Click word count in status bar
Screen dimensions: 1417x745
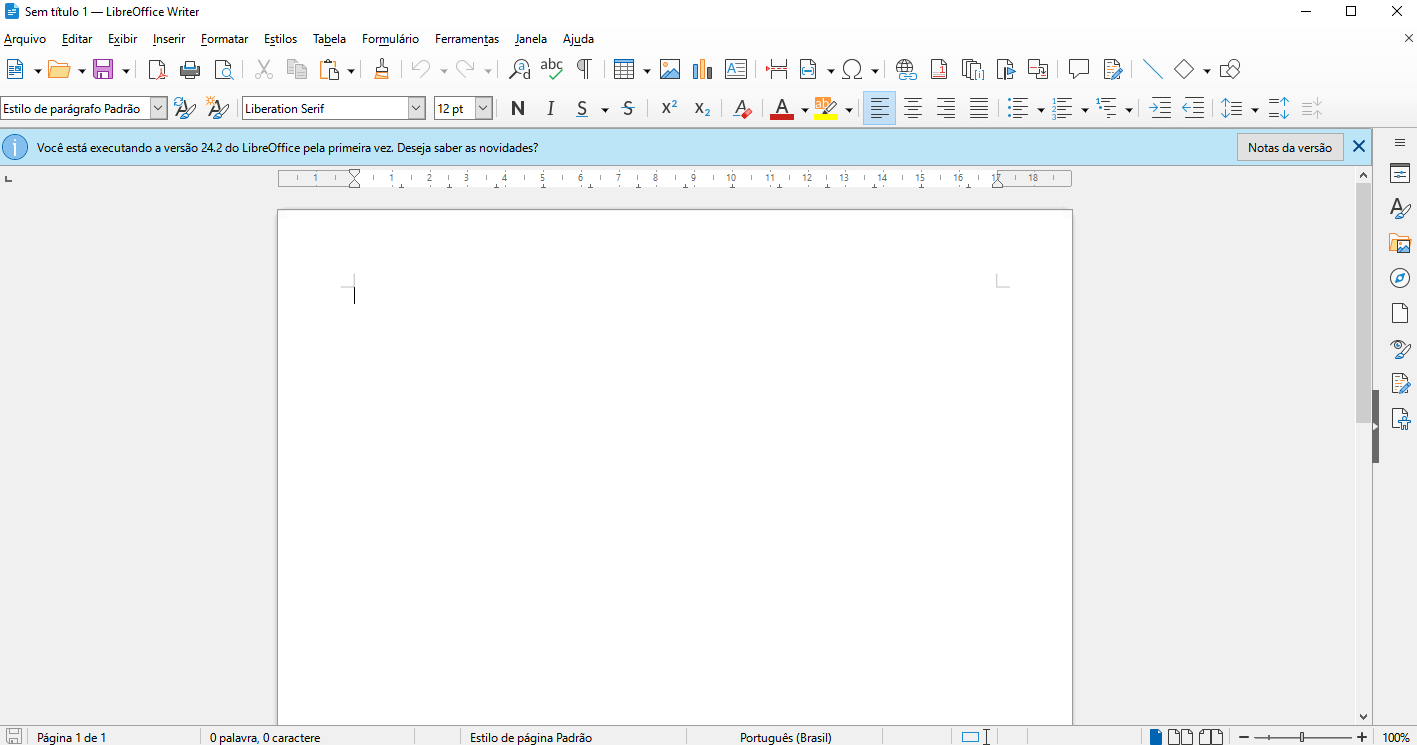tap(265, 737)
